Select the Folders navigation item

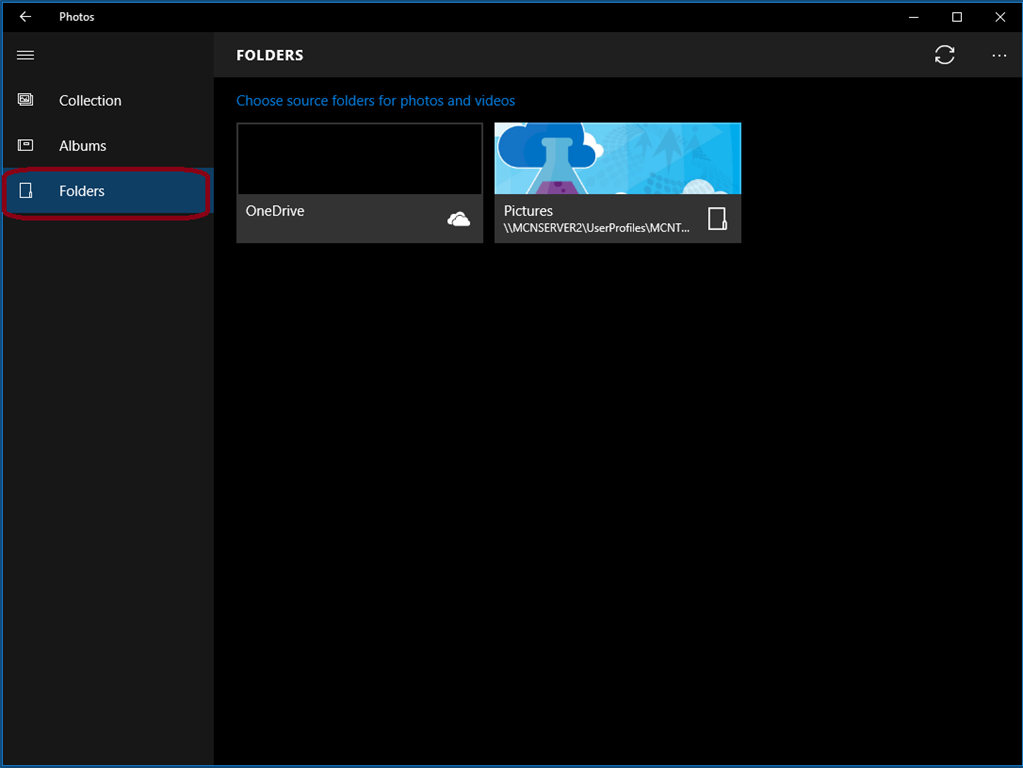[108, 191]
